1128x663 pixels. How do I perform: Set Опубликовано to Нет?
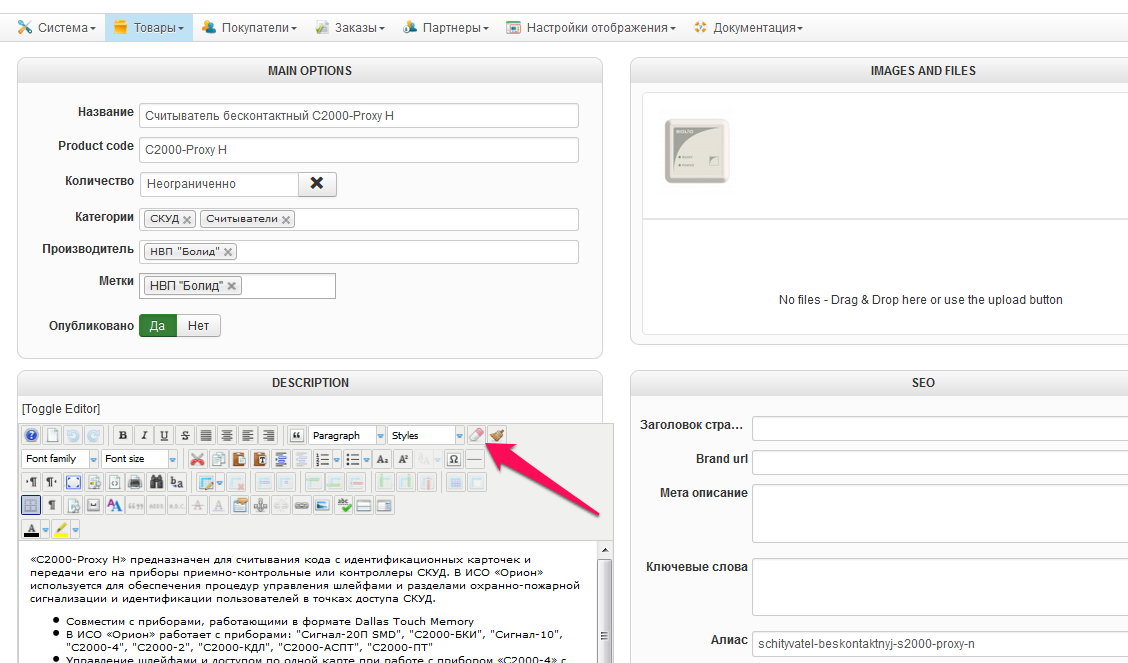[198, 326]
